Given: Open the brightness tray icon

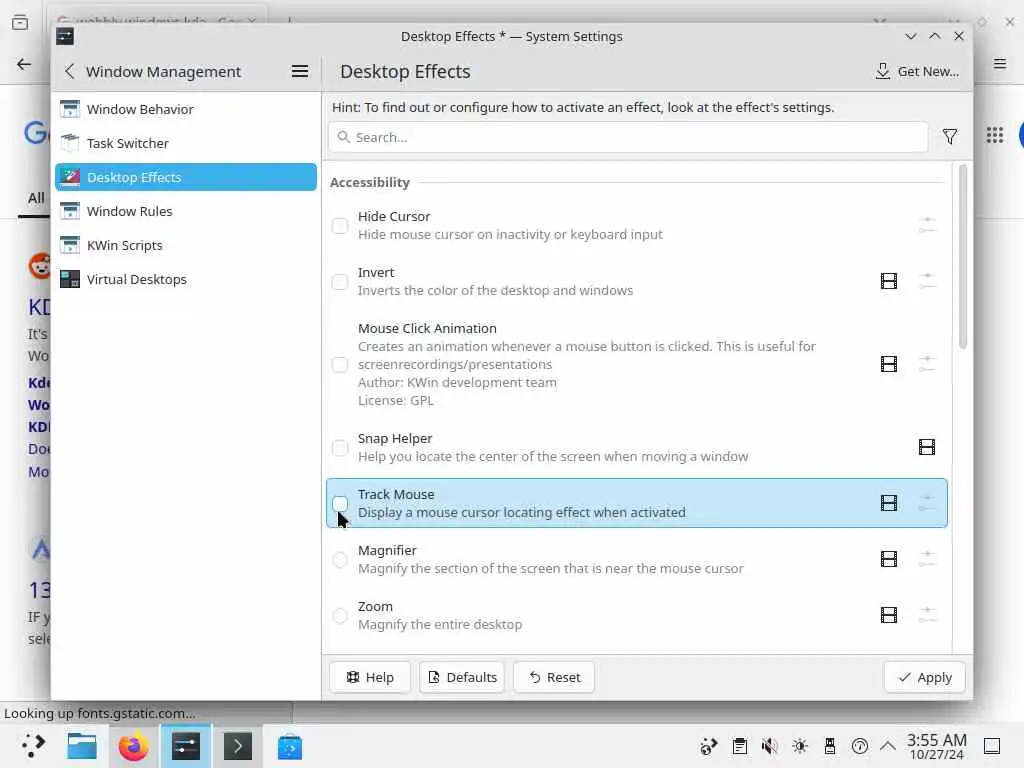Looking at the screenshot, I should 799,746.
